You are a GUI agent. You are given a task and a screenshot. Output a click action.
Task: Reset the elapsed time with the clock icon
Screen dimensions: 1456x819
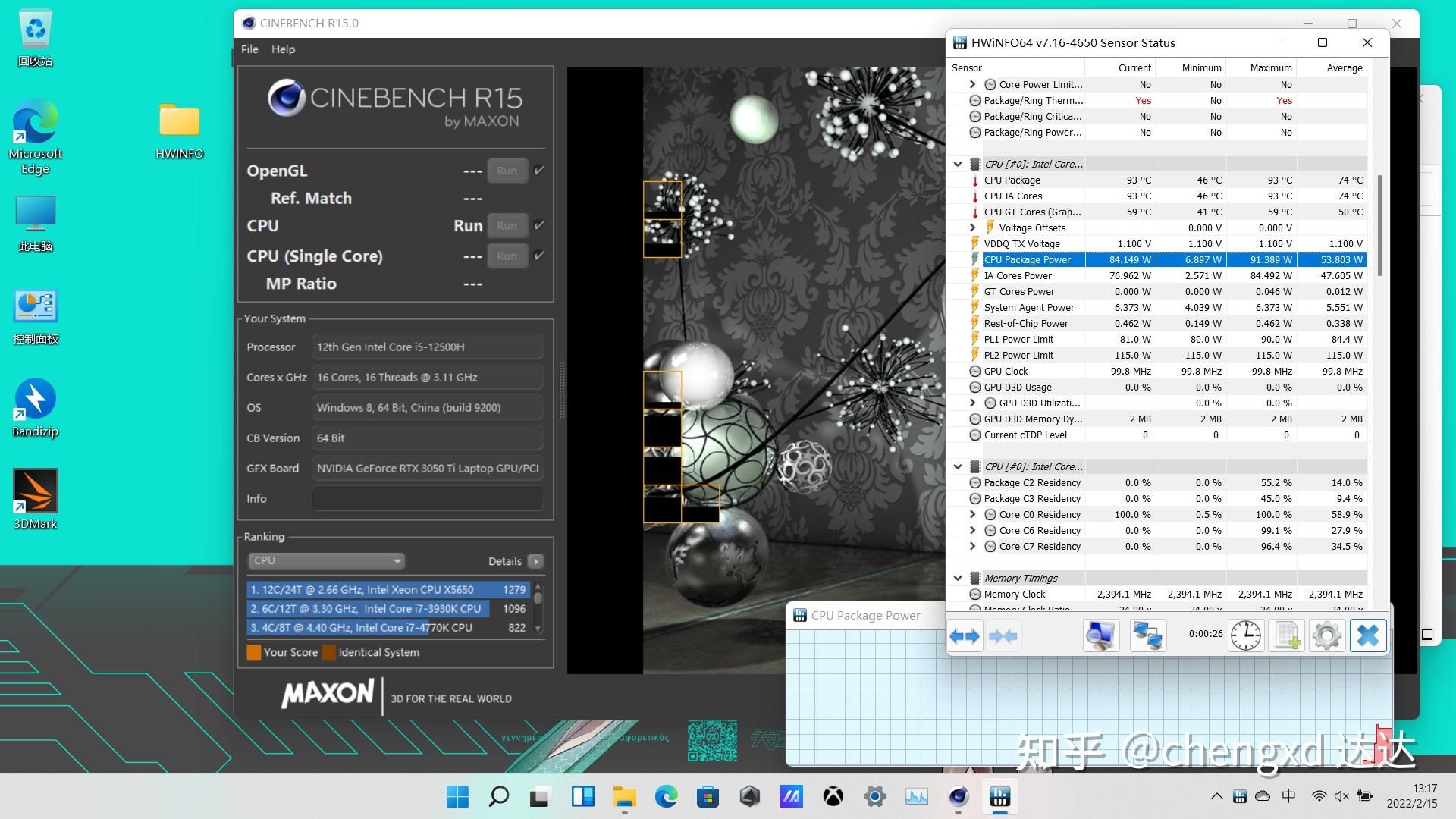coord(1245,635)
